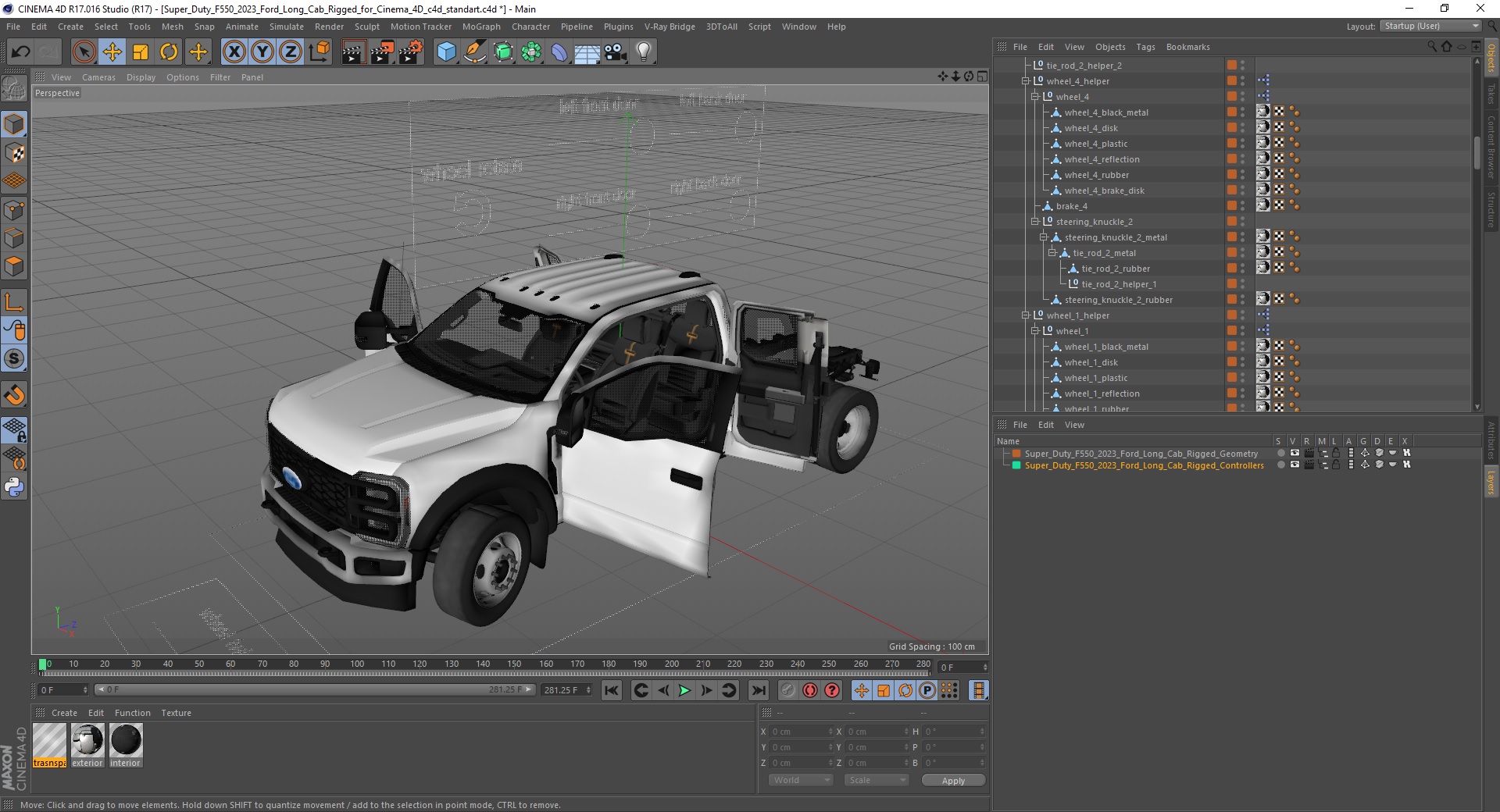Open the deformer (Bend) tool icon

tap(559, 52)
